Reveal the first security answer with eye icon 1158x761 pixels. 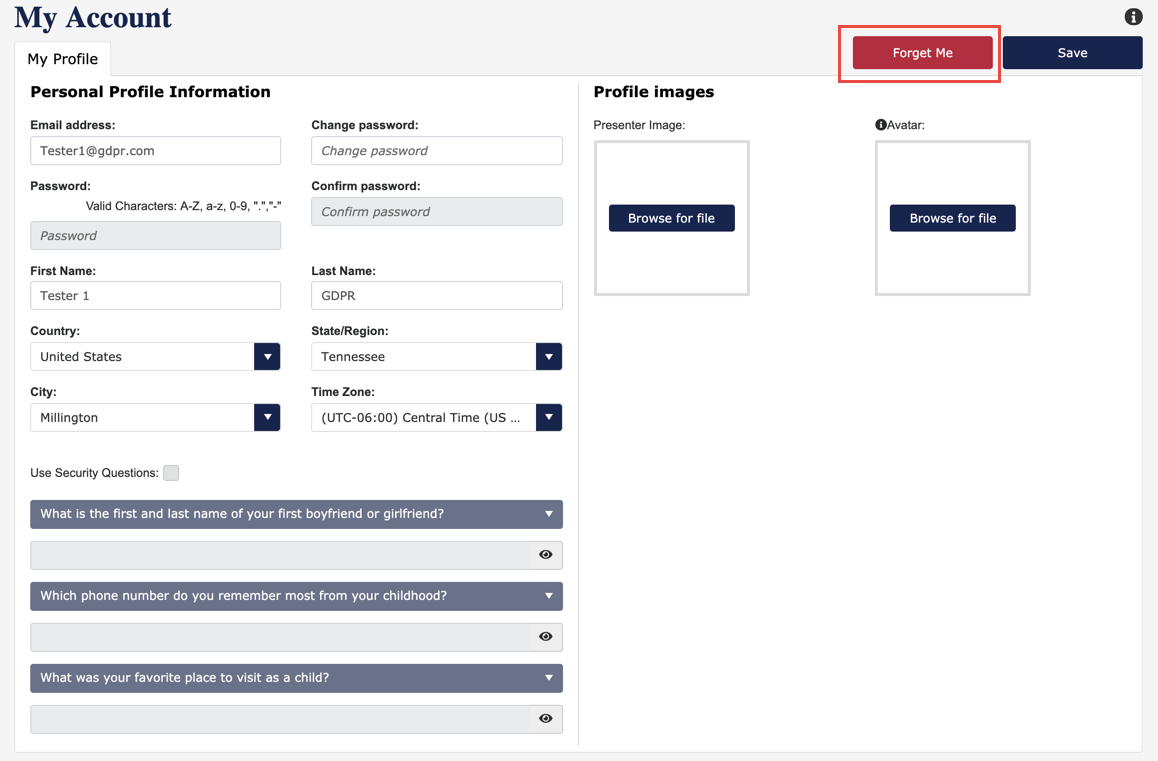click(546, 555)
